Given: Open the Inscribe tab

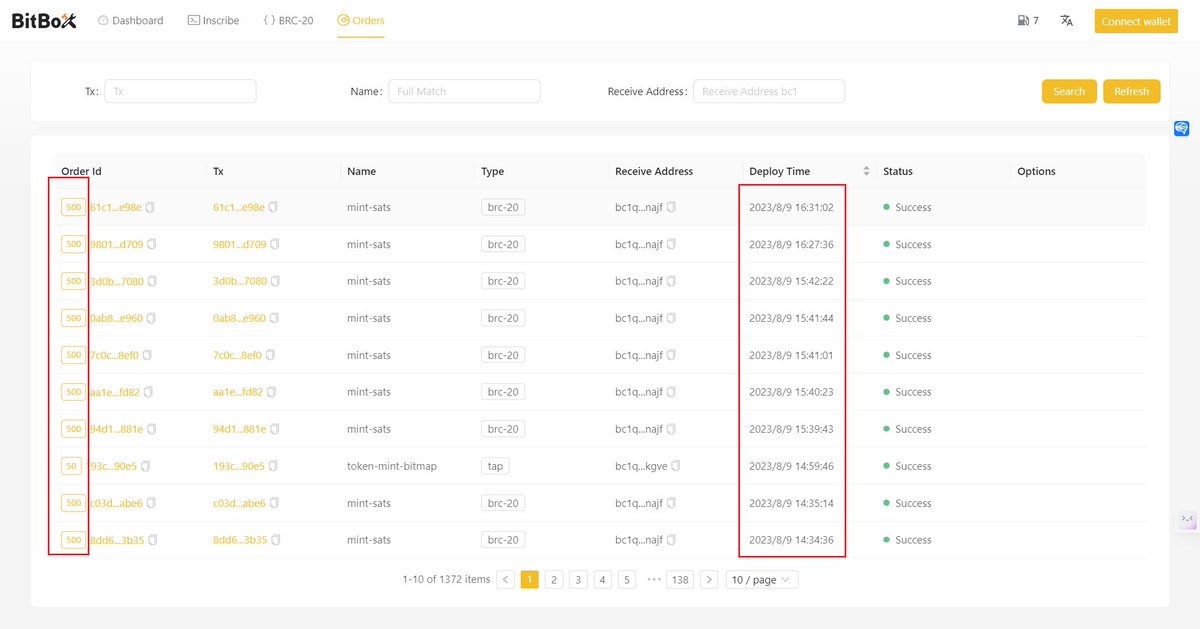Looking at the screenshot, I should click(x=213, y=20).
